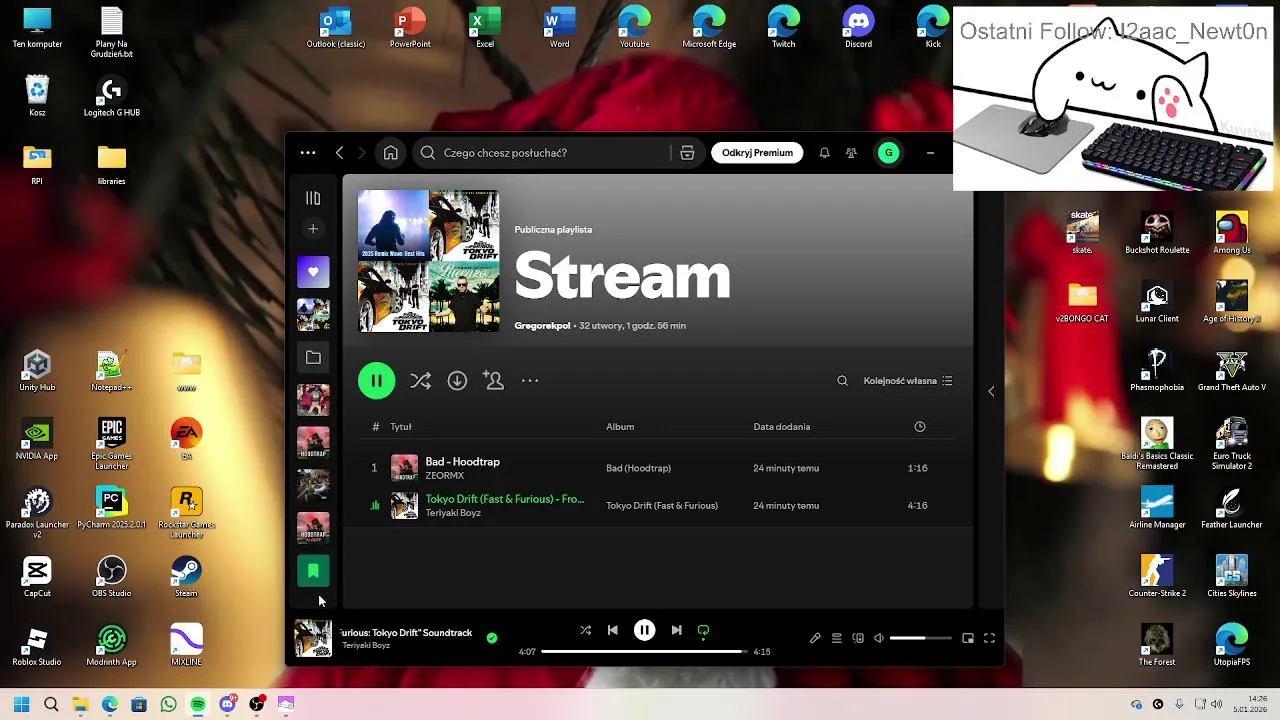Toggle shuffle in the player bar
The height and width of the screenshot is (720, 1280).
pos(586,630)
